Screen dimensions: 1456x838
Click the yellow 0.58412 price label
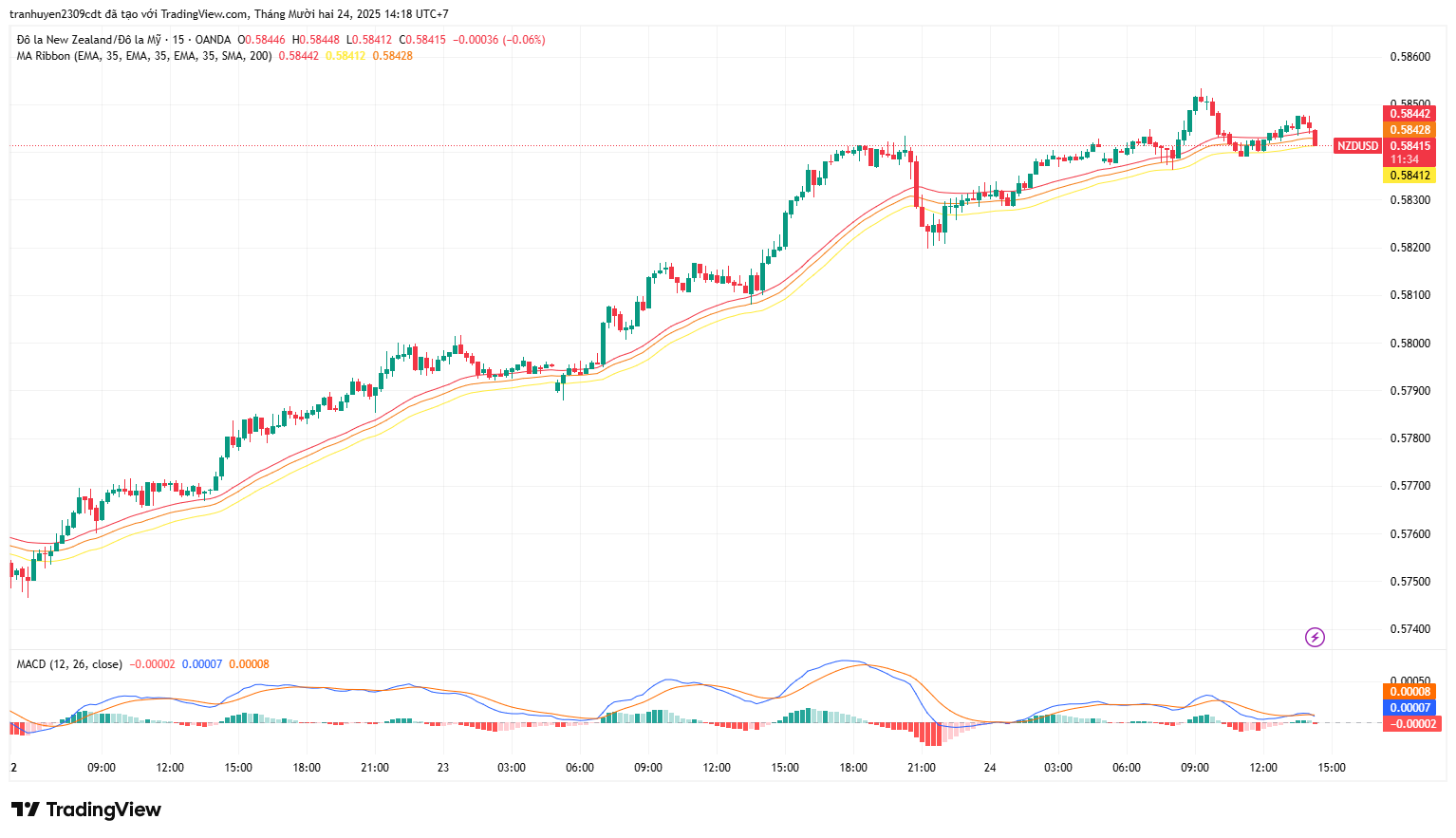tap(1409, 176)
